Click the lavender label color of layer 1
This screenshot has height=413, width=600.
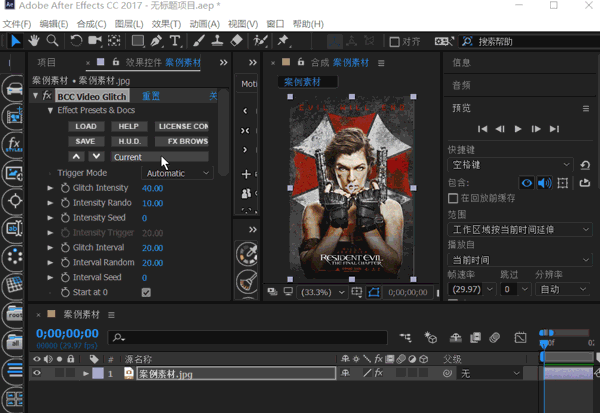point(98,373)
